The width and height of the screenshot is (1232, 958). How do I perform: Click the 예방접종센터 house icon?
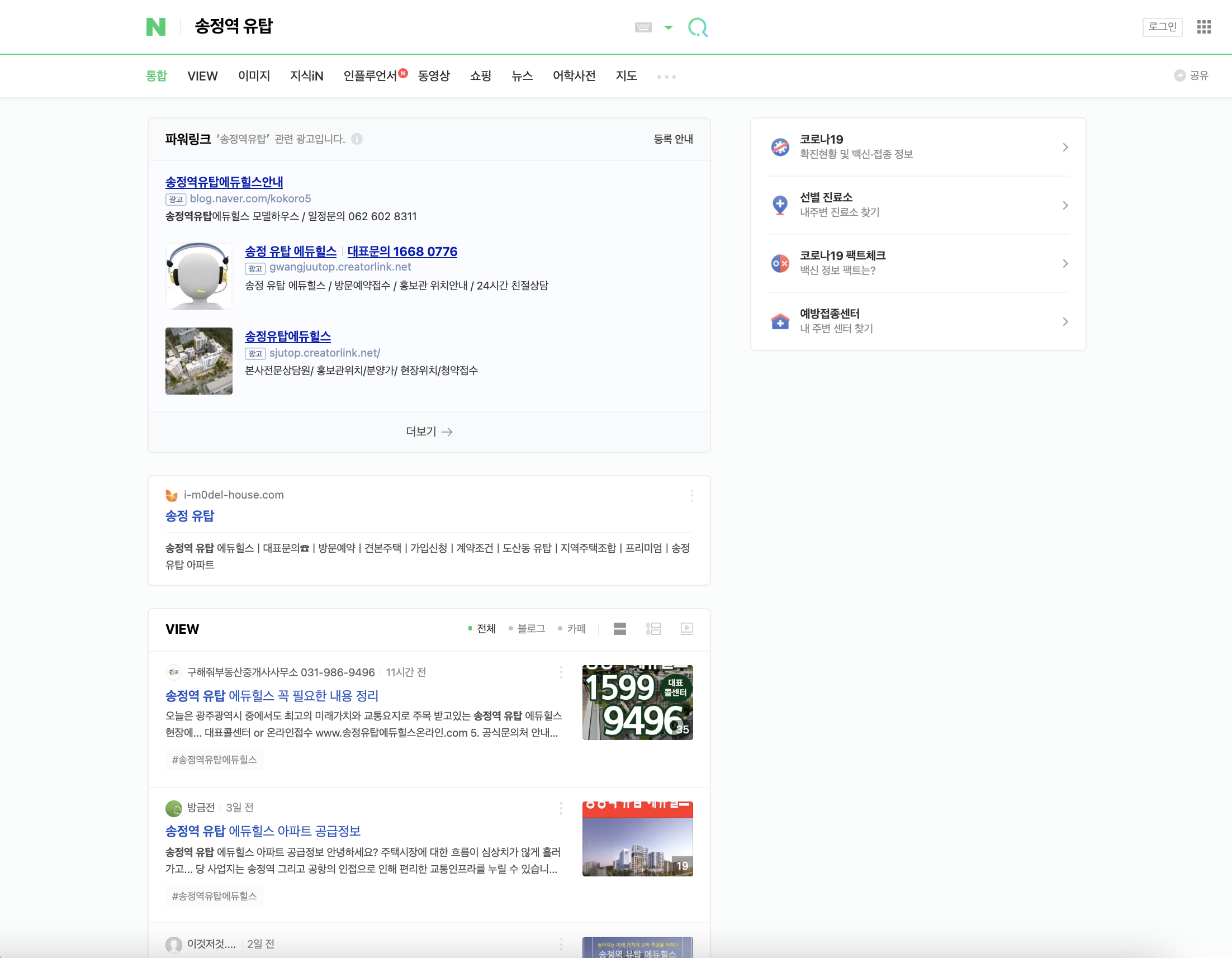[780, 321]
